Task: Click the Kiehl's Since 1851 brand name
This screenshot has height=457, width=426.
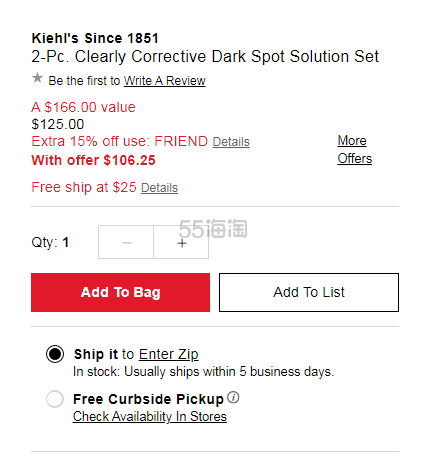Action: click(x=95, y=38)
